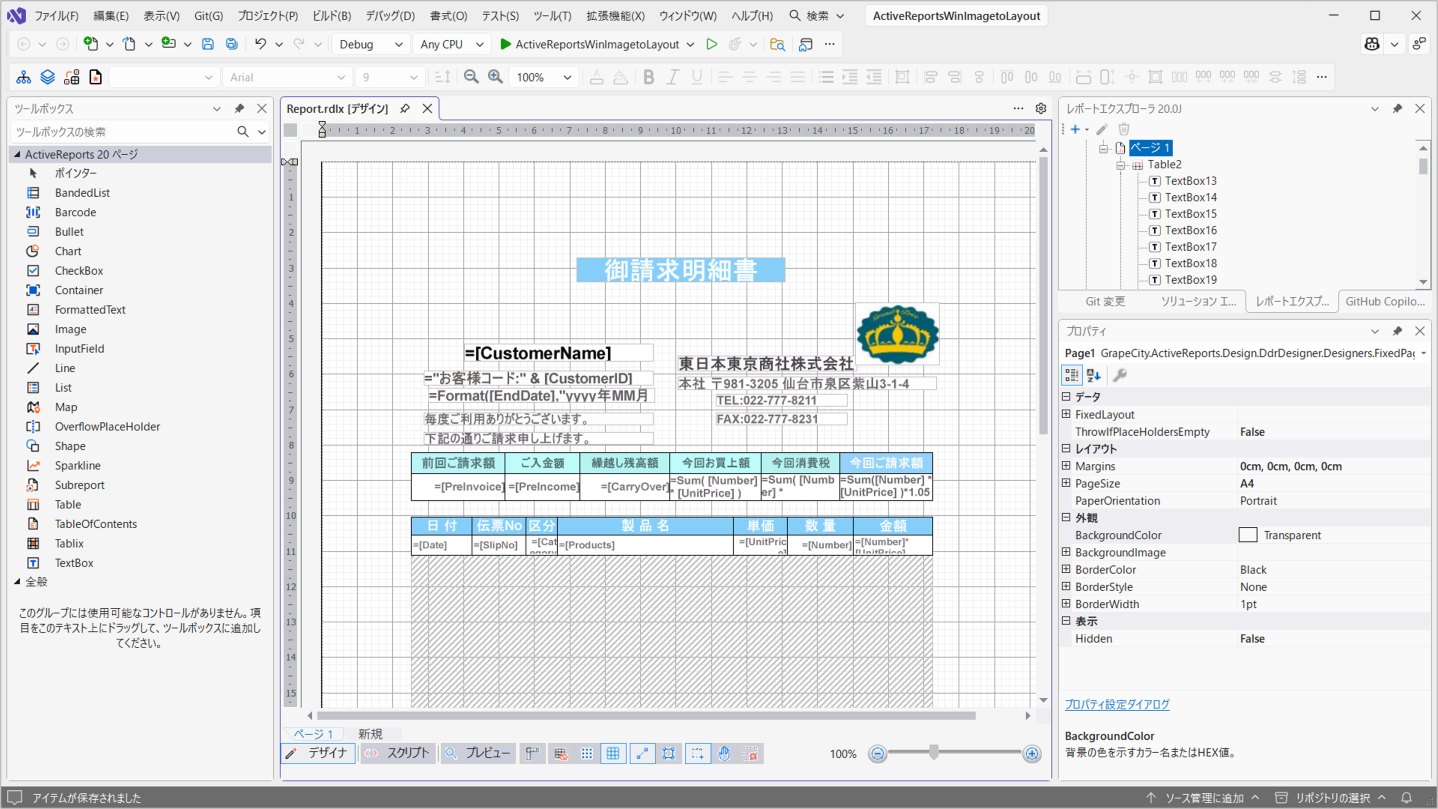
Task: Toggle dotted grid display button
Action: [x=587, y=754]
